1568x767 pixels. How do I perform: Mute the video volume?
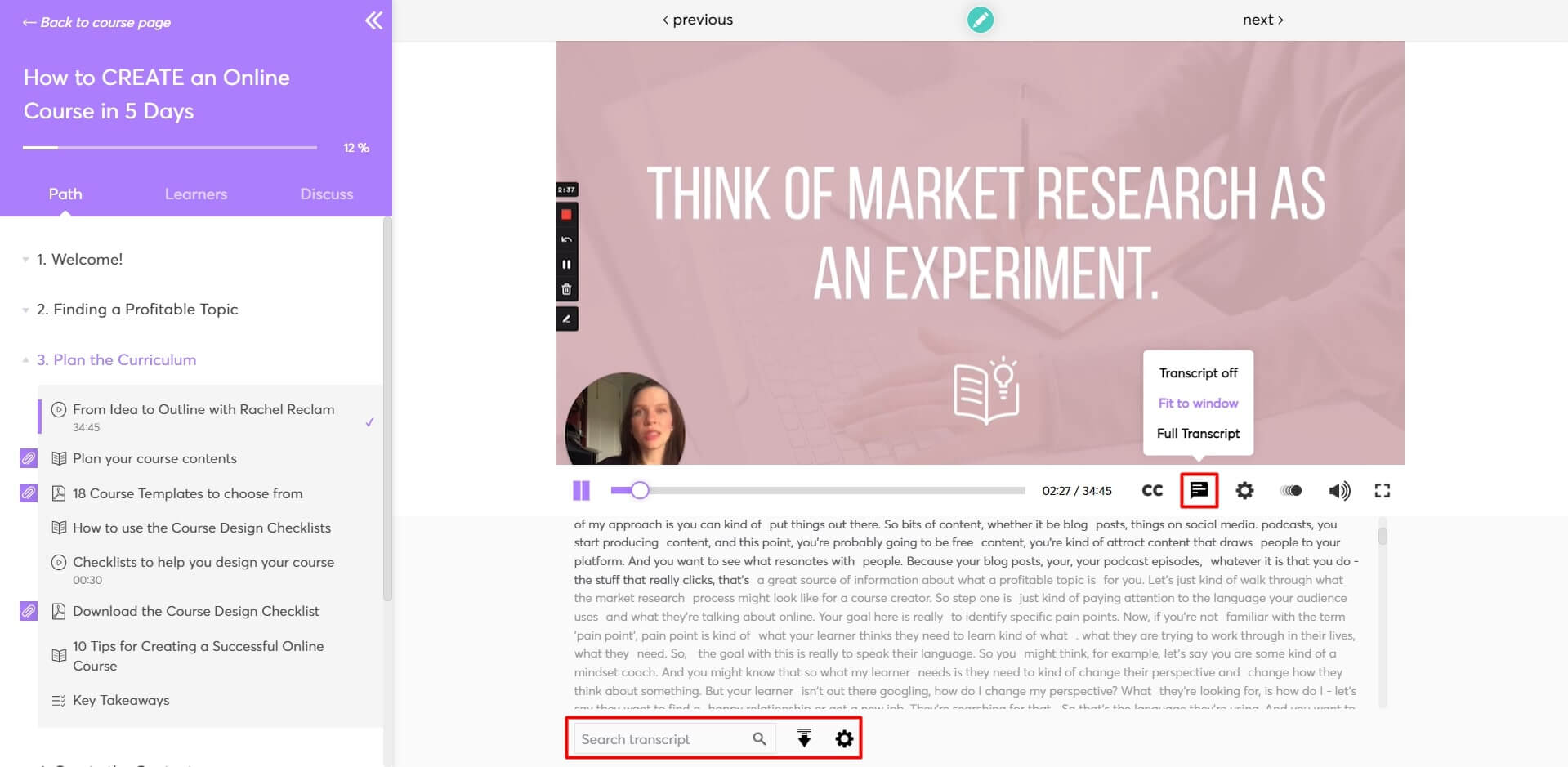(1338, 490)
